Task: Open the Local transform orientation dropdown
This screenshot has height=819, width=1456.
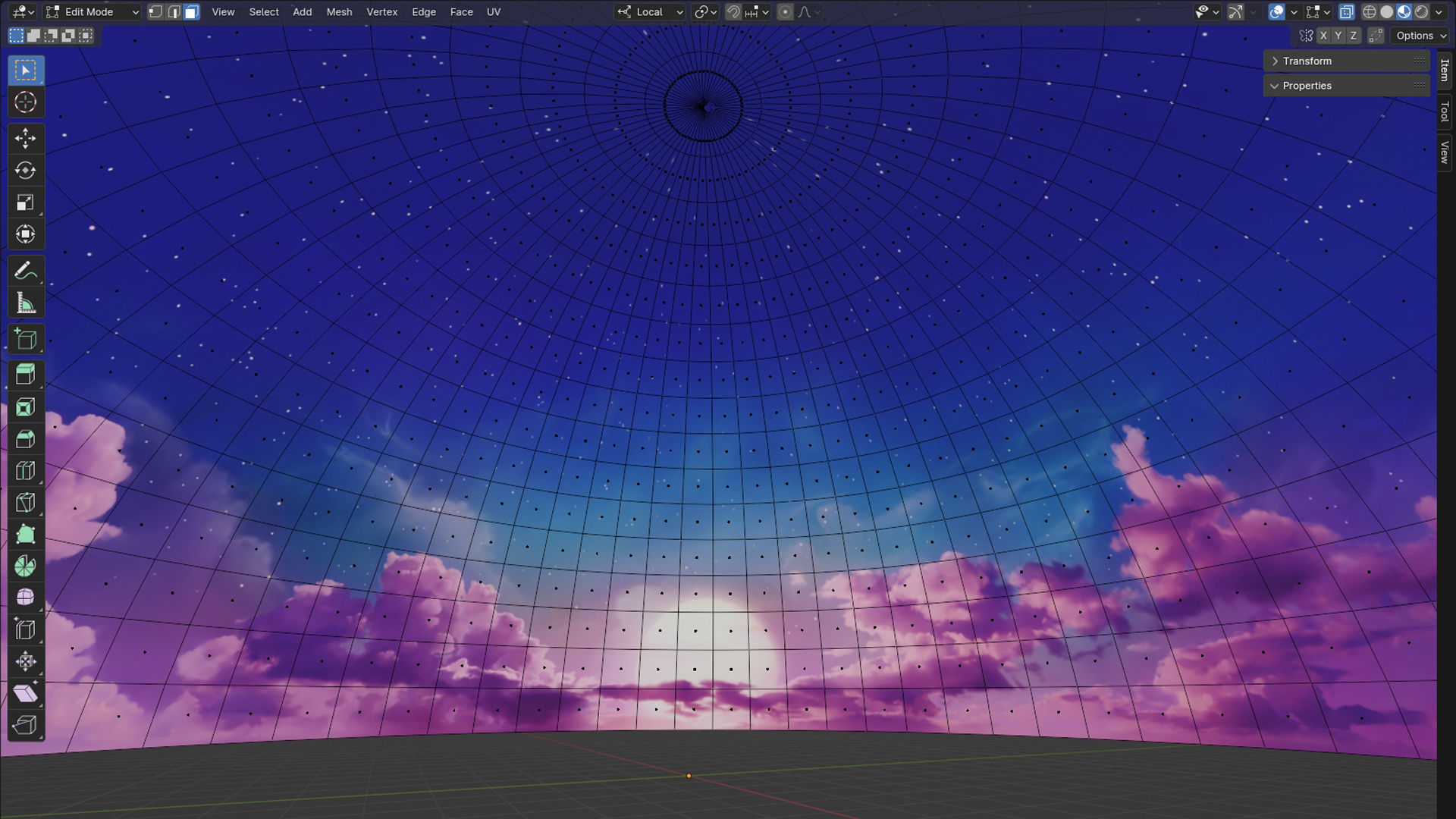Action: (650, 12)
